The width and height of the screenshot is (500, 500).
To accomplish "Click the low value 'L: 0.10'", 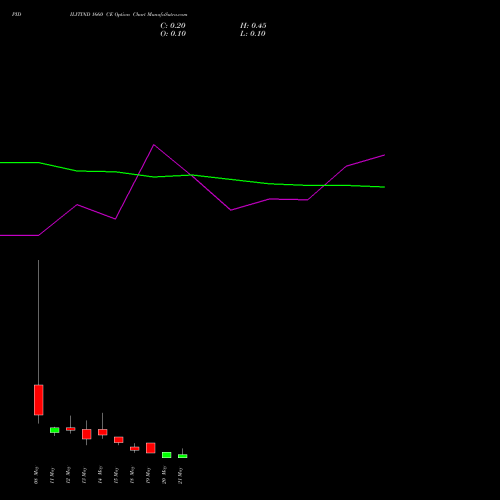I will [253, 34].
